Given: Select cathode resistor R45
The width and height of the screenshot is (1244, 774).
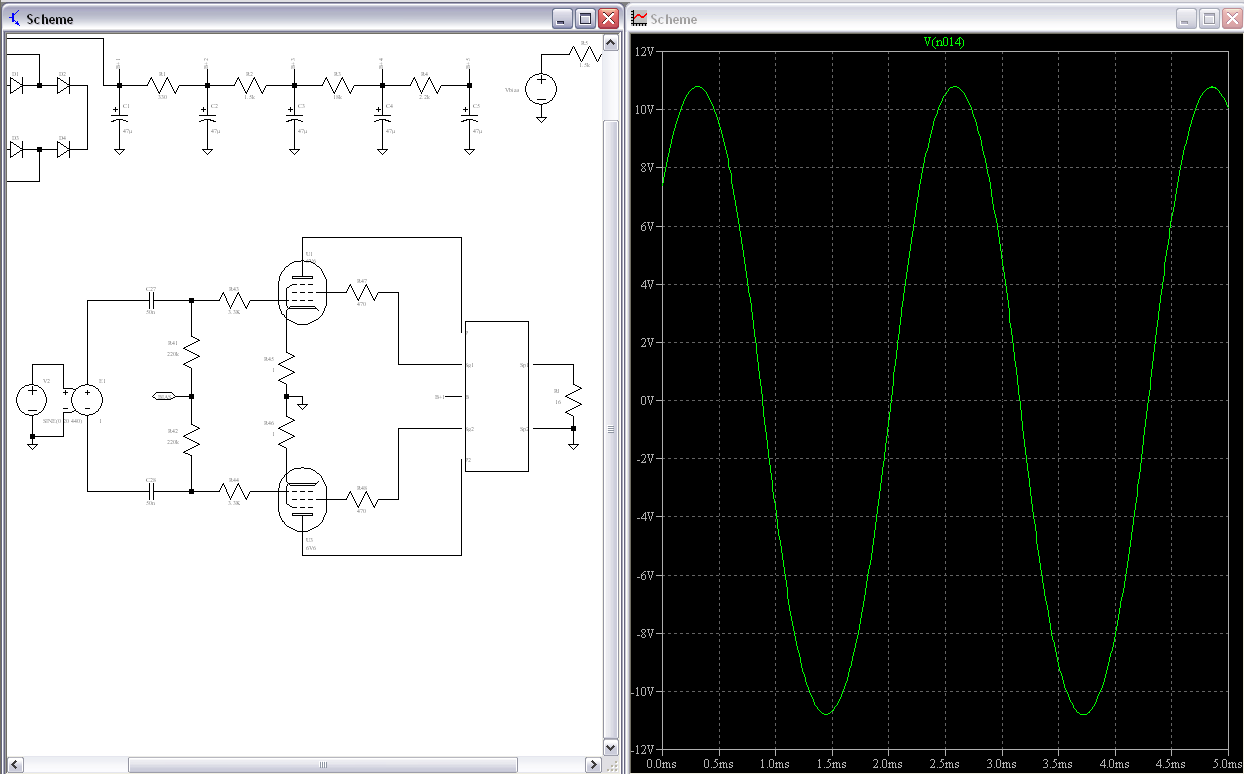Looking at the screenshot, I should point(286,369).
